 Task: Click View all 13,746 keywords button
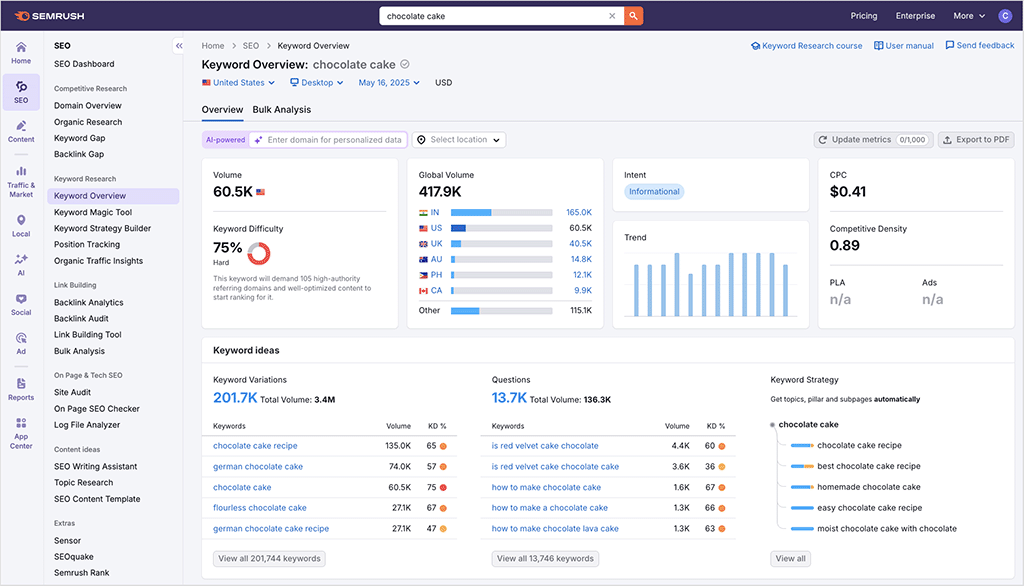pyautogui.click(x=545, y=559)
